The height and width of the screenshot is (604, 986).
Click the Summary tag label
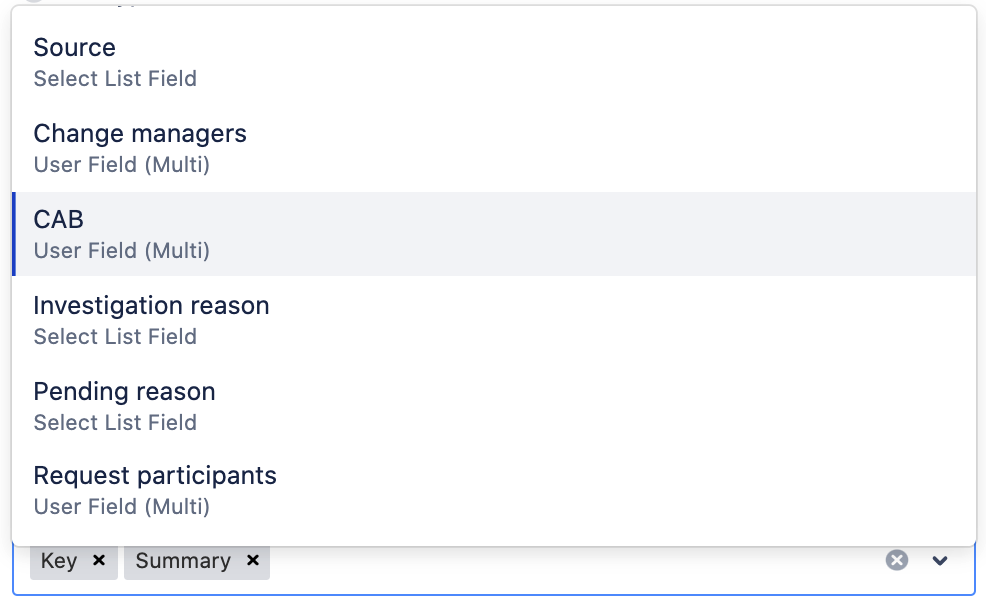coord(183,561)
